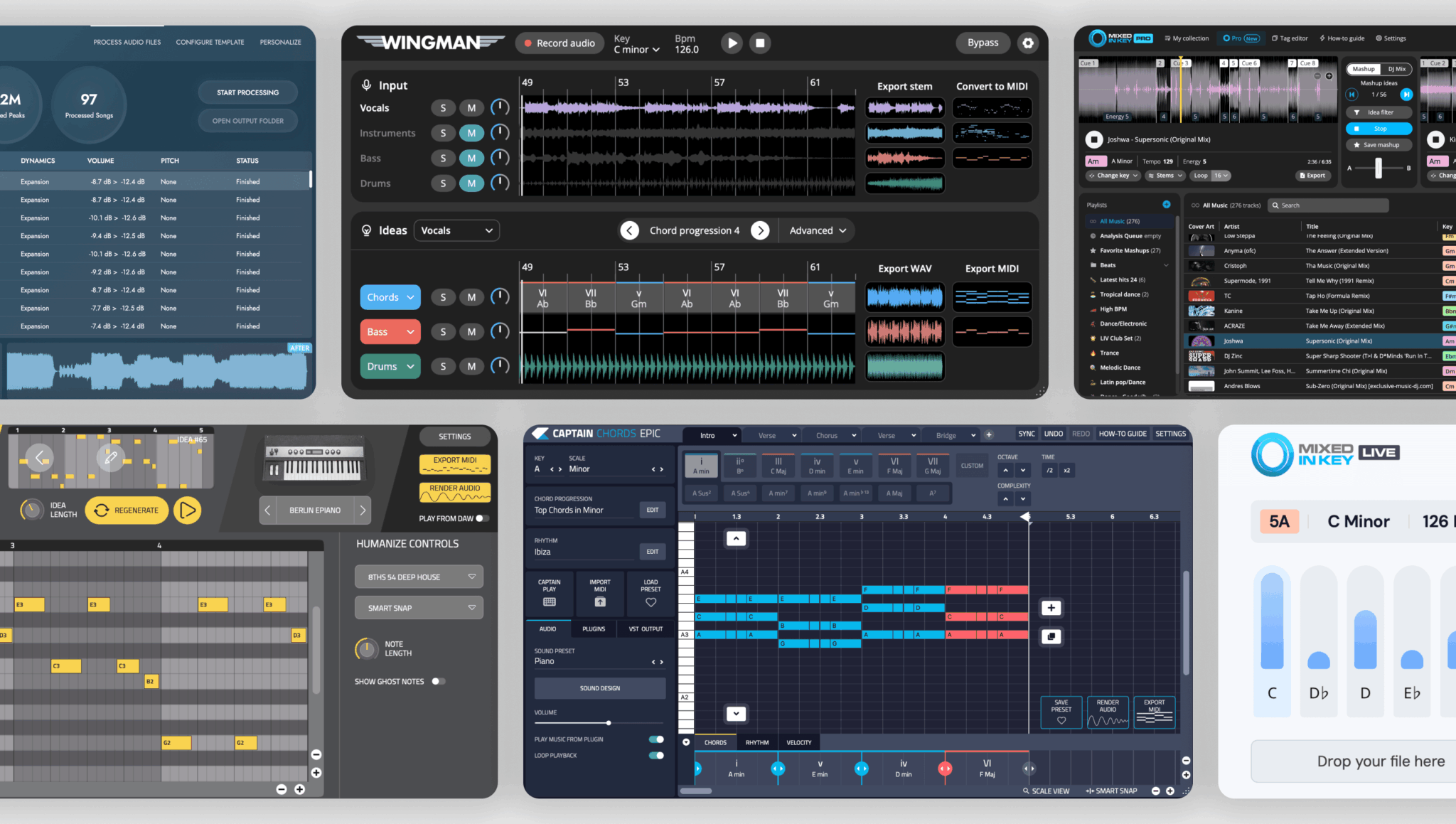Open 8THS 54 DEEP HOUSE dropdown
Screen dimensions: 1456x824
(x=419, y=577)
